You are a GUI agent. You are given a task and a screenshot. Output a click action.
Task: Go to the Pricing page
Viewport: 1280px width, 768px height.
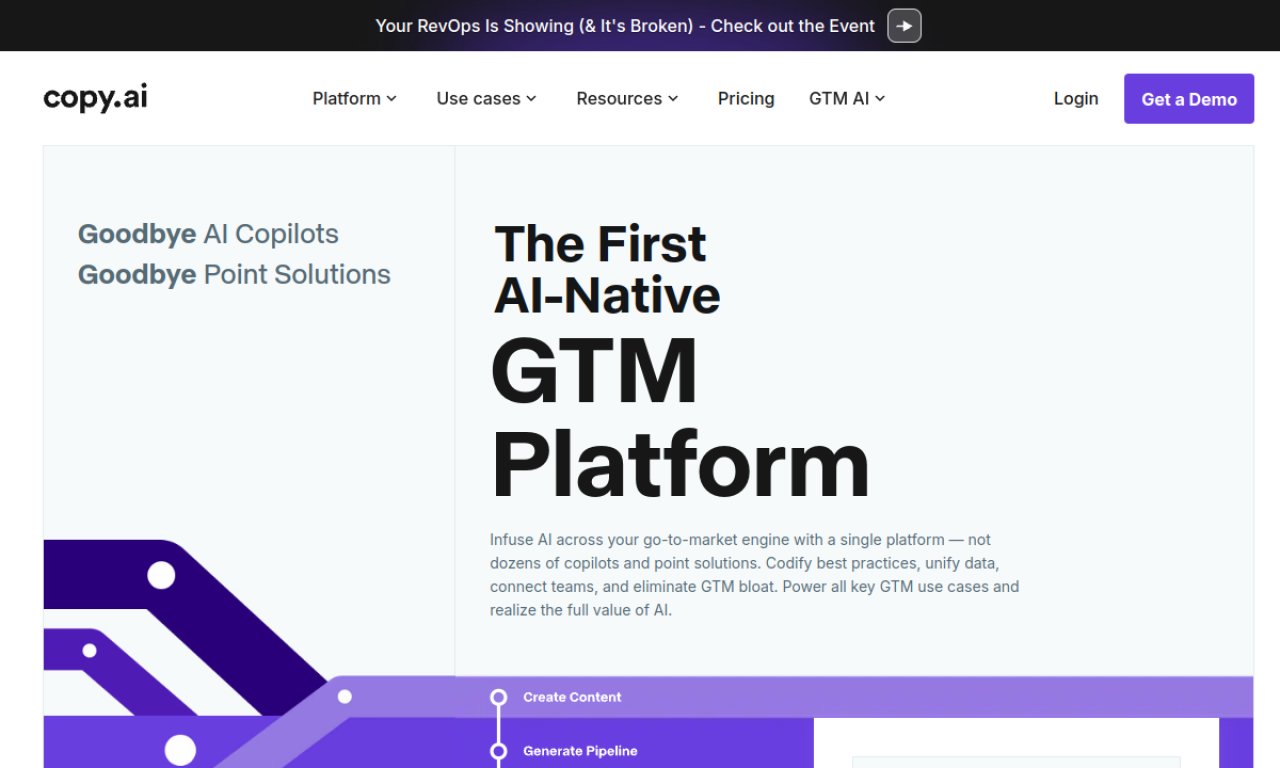tap(746, 98)
